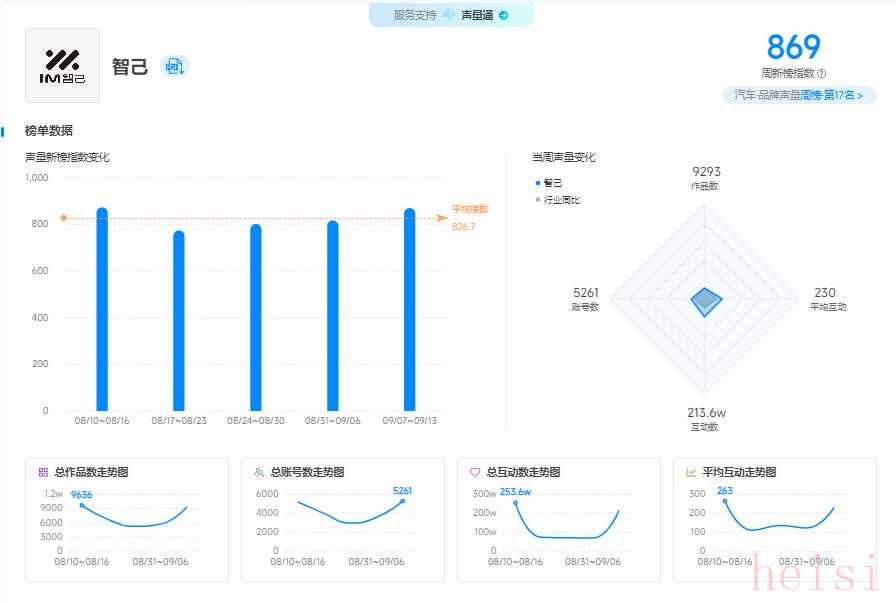Click the export icon beside 智己 name
896x603 pixels.
pyautogui.click(x=174, y=66)
